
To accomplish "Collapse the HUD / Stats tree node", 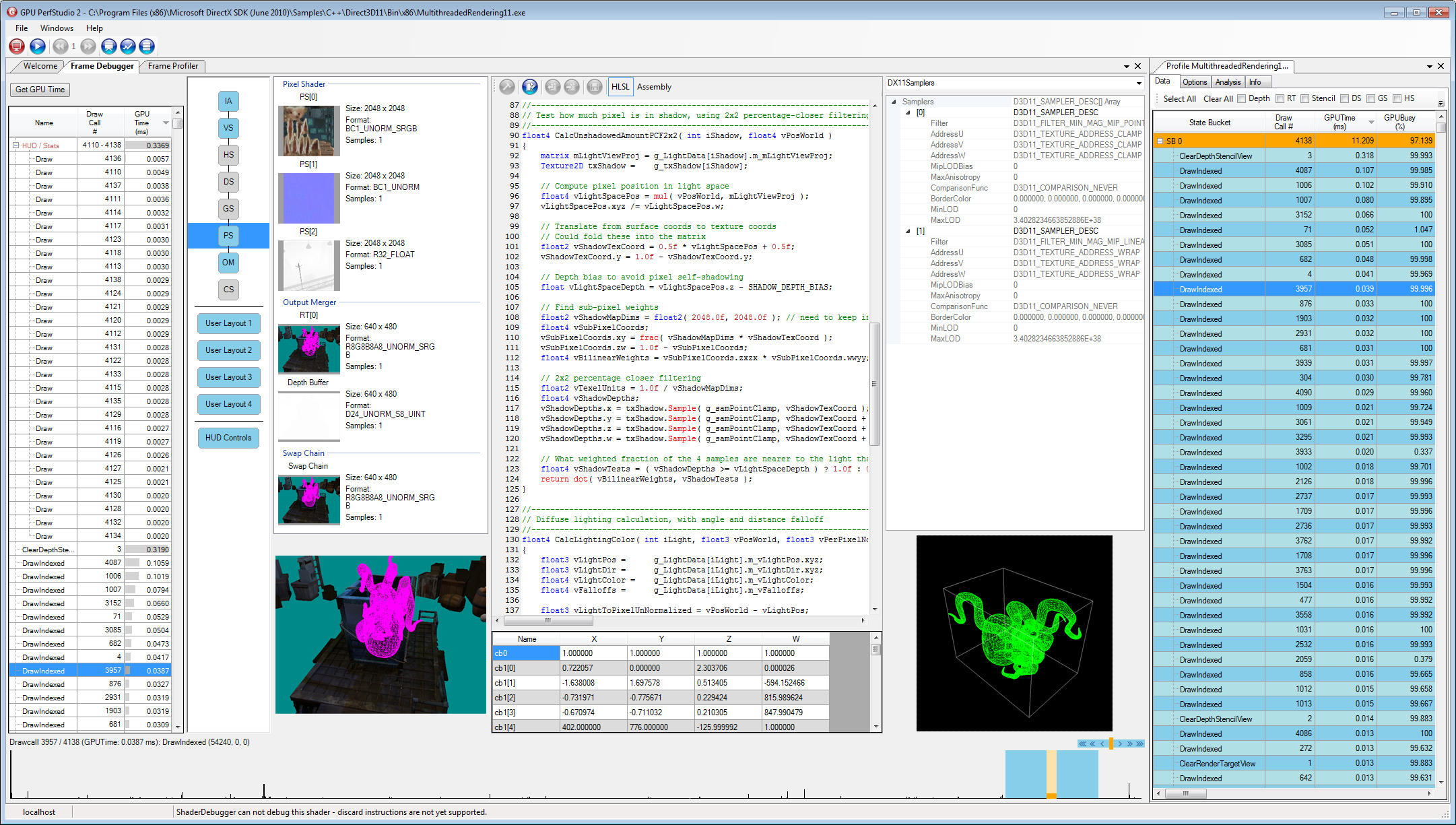I will coord(15,145).
